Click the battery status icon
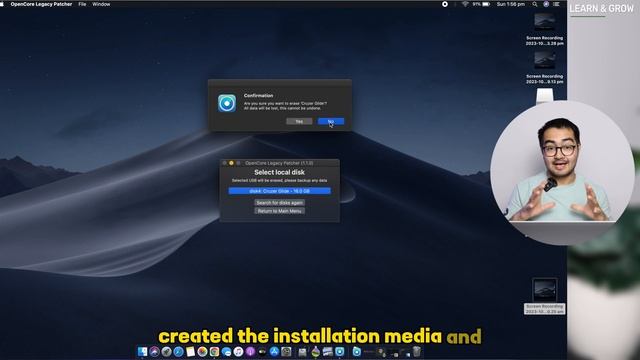Viewport: 640px width, 360px height. pyautogui.click(x=486, y=4)
